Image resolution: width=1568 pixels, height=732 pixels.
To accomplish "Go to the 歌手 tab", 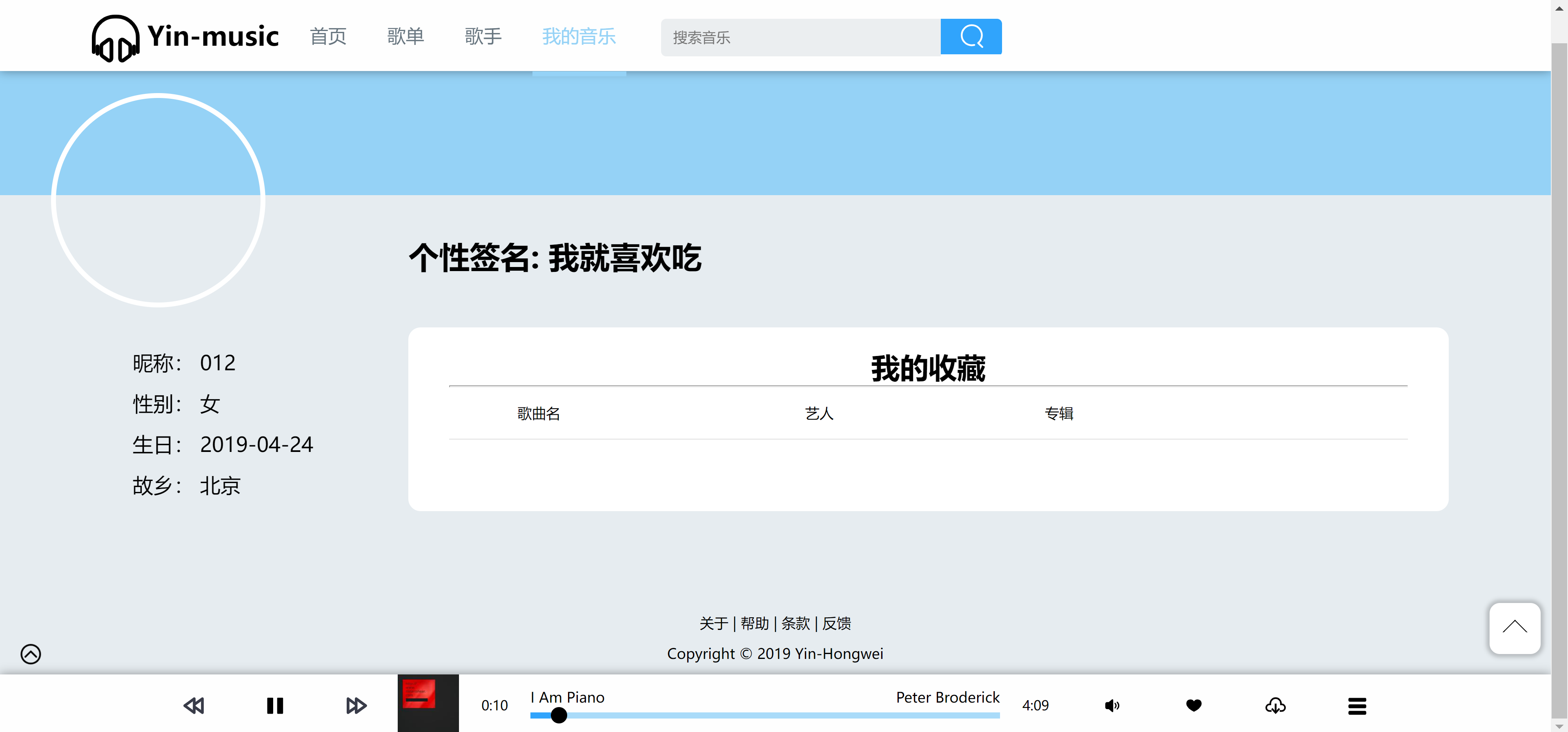I will [483, 36].
